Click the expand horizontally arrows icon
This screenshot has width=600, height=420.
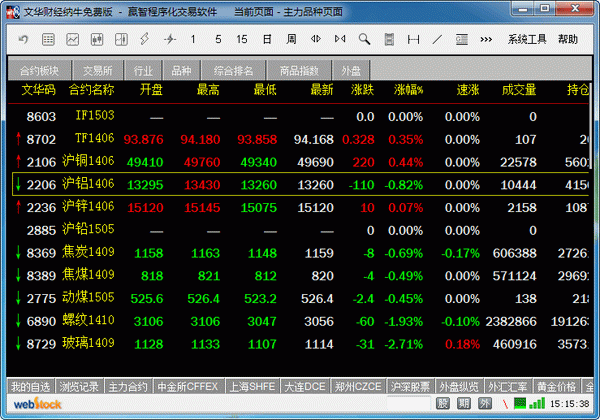click(x=316, y=39)
